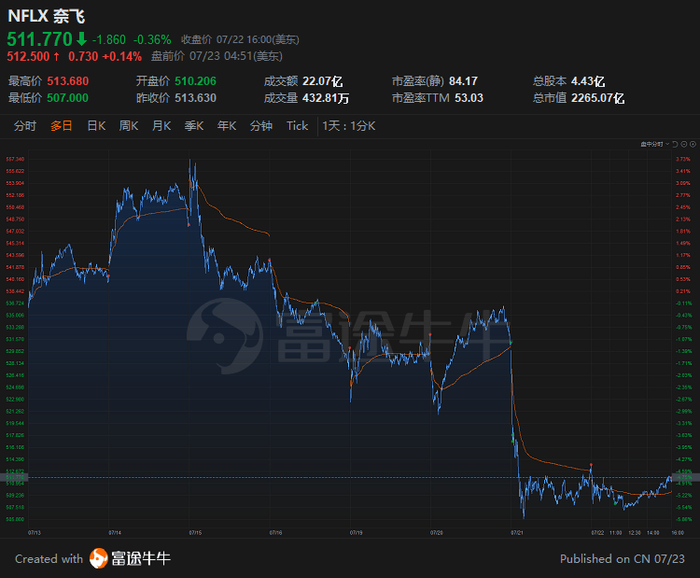The width and height of the screenshot is (700, 578).
Task: Click the 07/15 date label on axis
Action: point(195,532)
